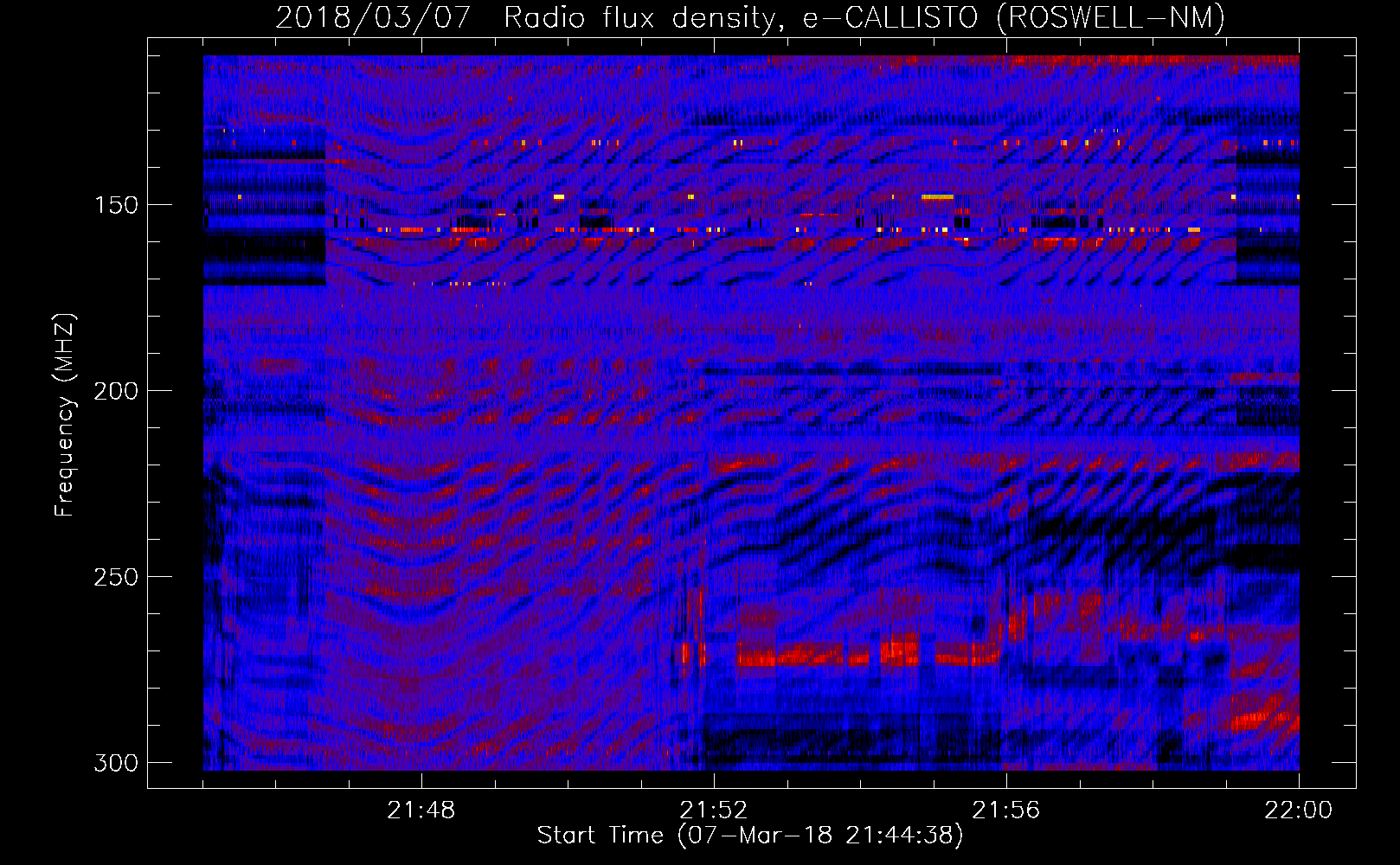Click the 21:52 time tick label
This screenshot has width=1400, height=865.
coord(714,811)
